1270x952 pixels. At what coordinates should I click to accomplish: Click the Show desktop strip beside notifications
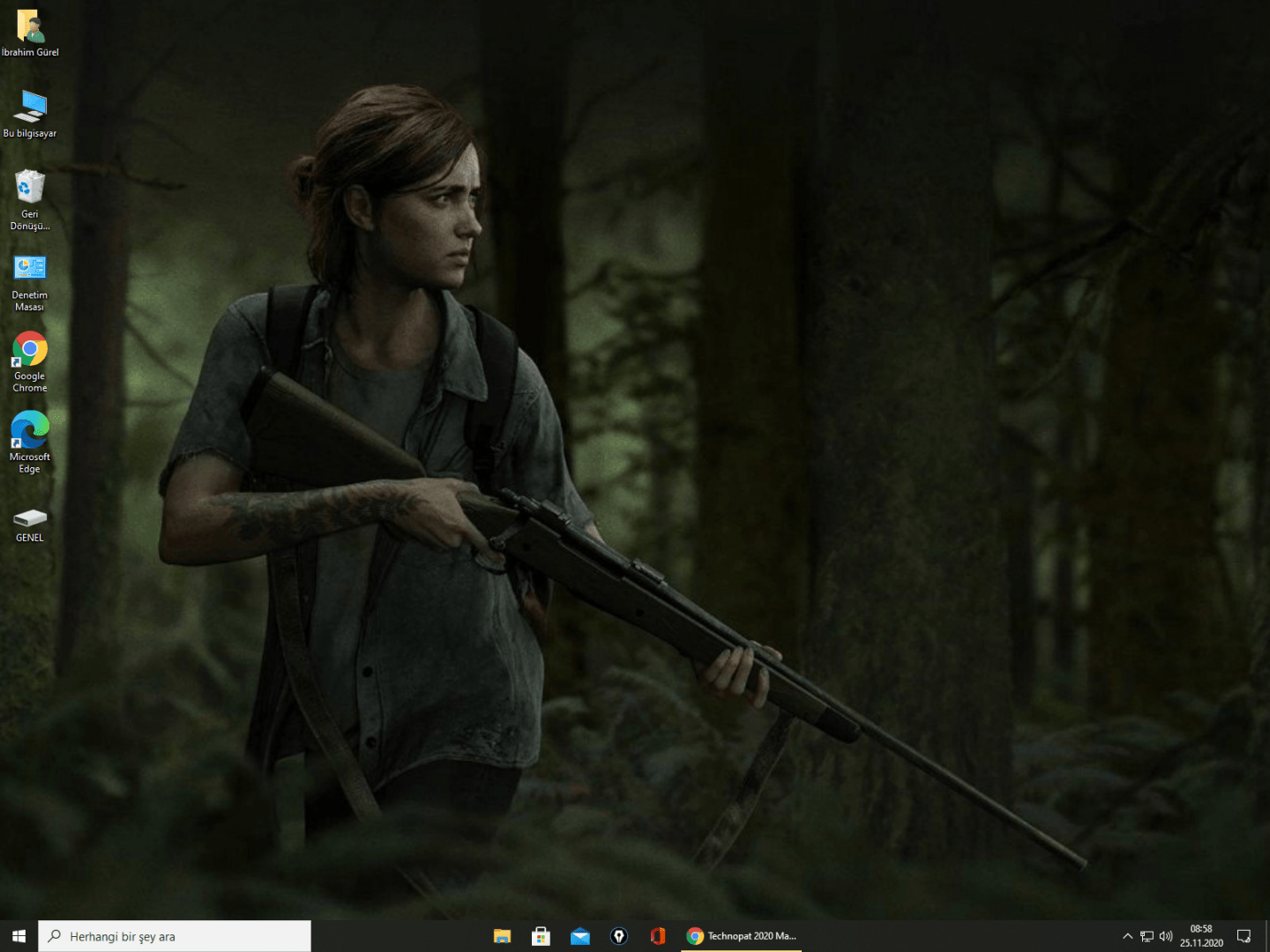1266,936
